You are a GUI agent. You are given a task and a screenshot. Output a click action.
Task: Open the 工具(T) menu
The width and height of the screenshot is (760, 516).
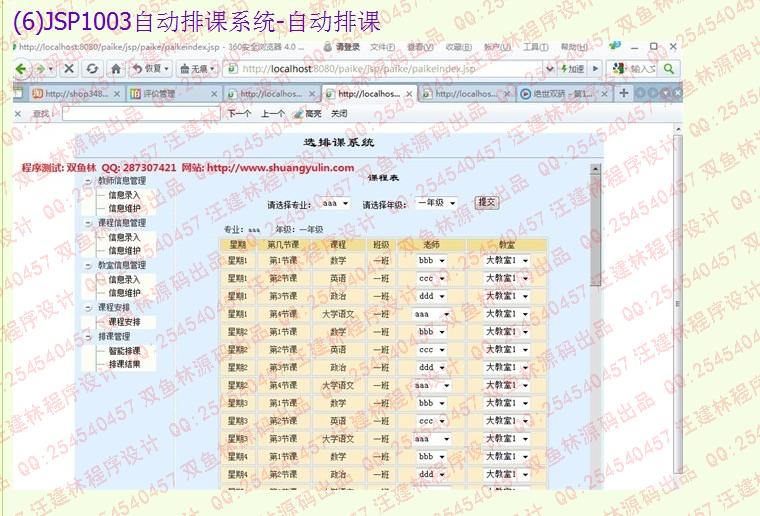[536, 47]
